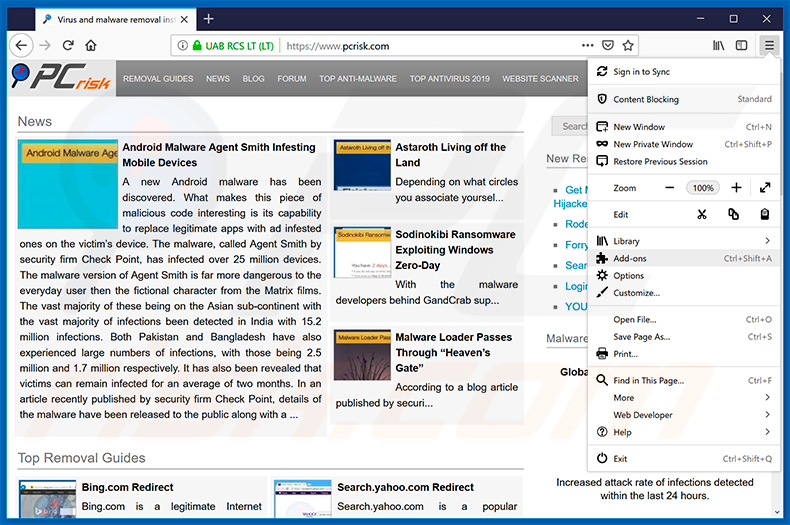Reset zoom level at 100%
Viewport: 790px width, 525px height.
click(x=703, y=188)
